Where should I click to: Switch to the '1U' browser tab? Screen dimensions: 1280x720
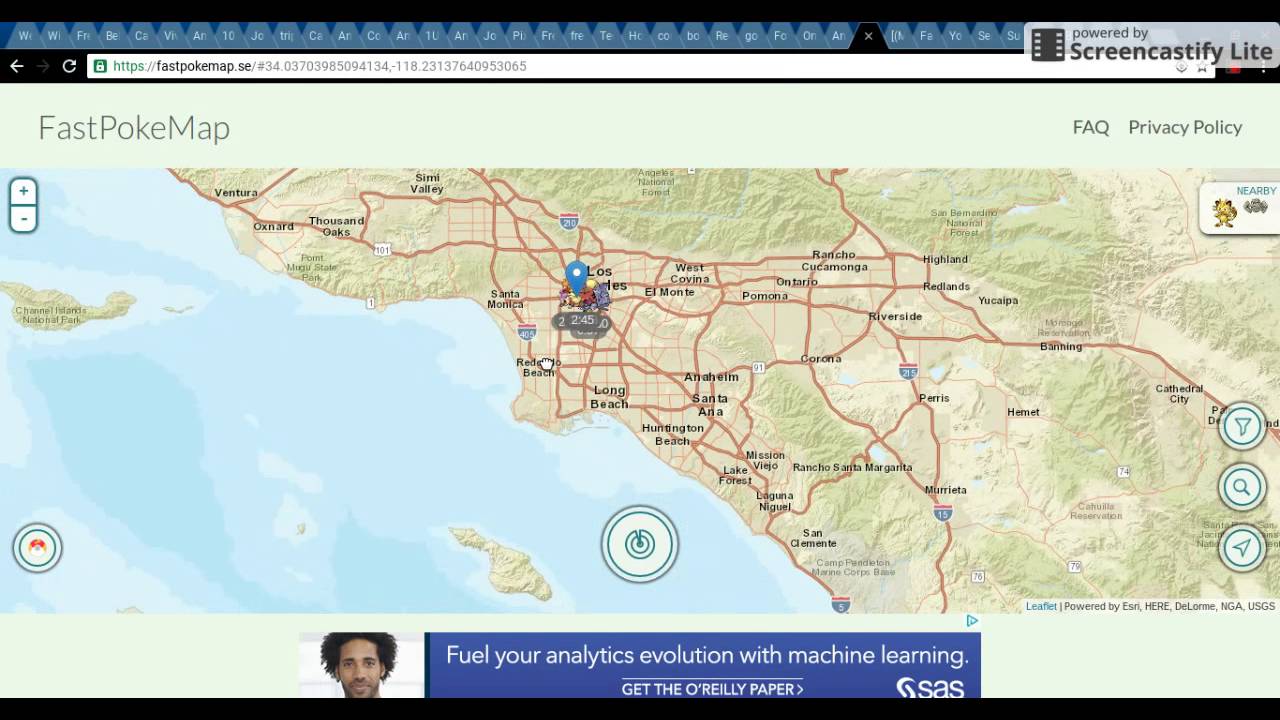click(432, 36)
